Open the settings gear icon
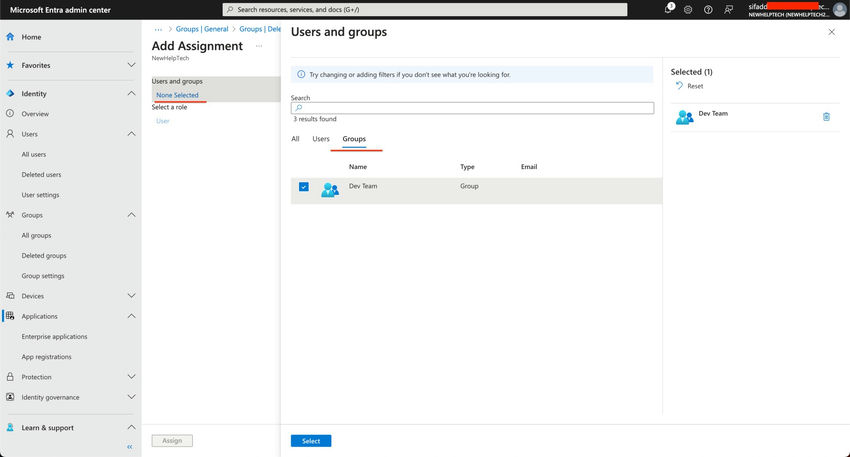Viewport: 850px width, 457px height. point(688,9)
